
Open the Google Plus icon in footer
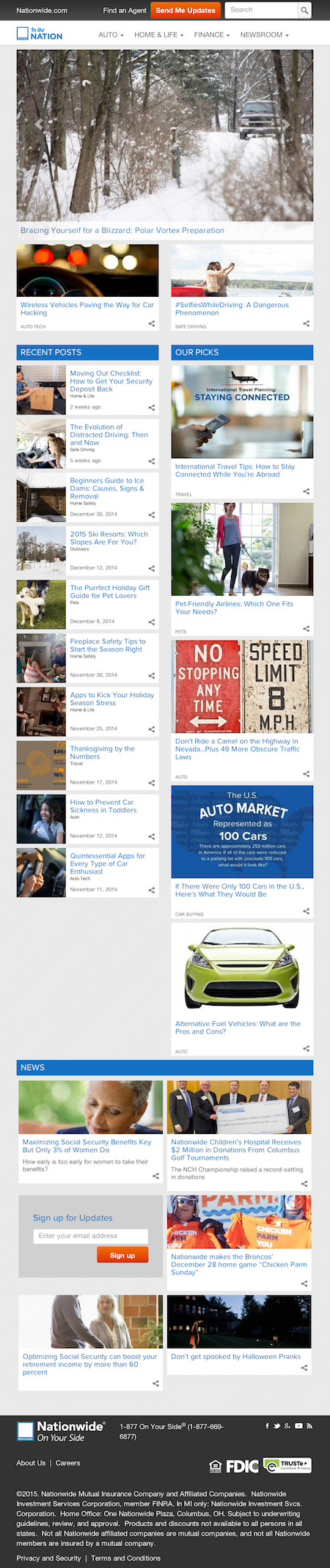287,1426
